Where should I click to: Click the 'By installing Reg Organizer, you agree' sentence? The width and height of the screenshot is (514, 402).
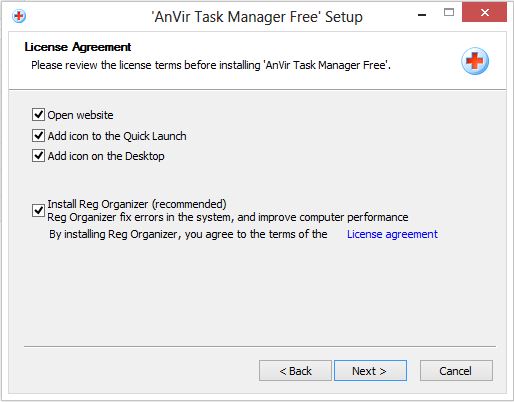click(188, 234)
